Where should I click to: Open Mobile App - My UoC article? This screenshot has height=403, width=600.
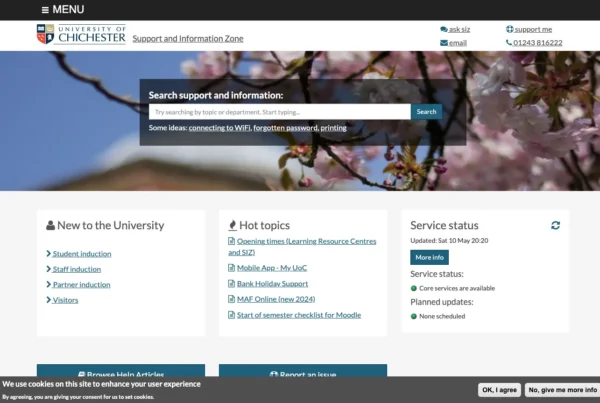point(272,268)
